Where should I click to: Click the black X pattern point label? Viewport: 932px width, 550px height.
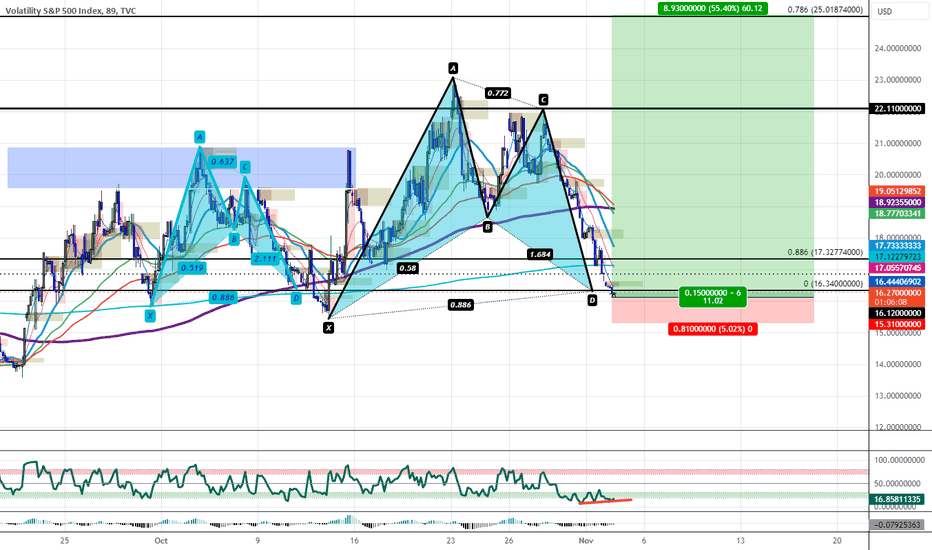tap(328, 327)
